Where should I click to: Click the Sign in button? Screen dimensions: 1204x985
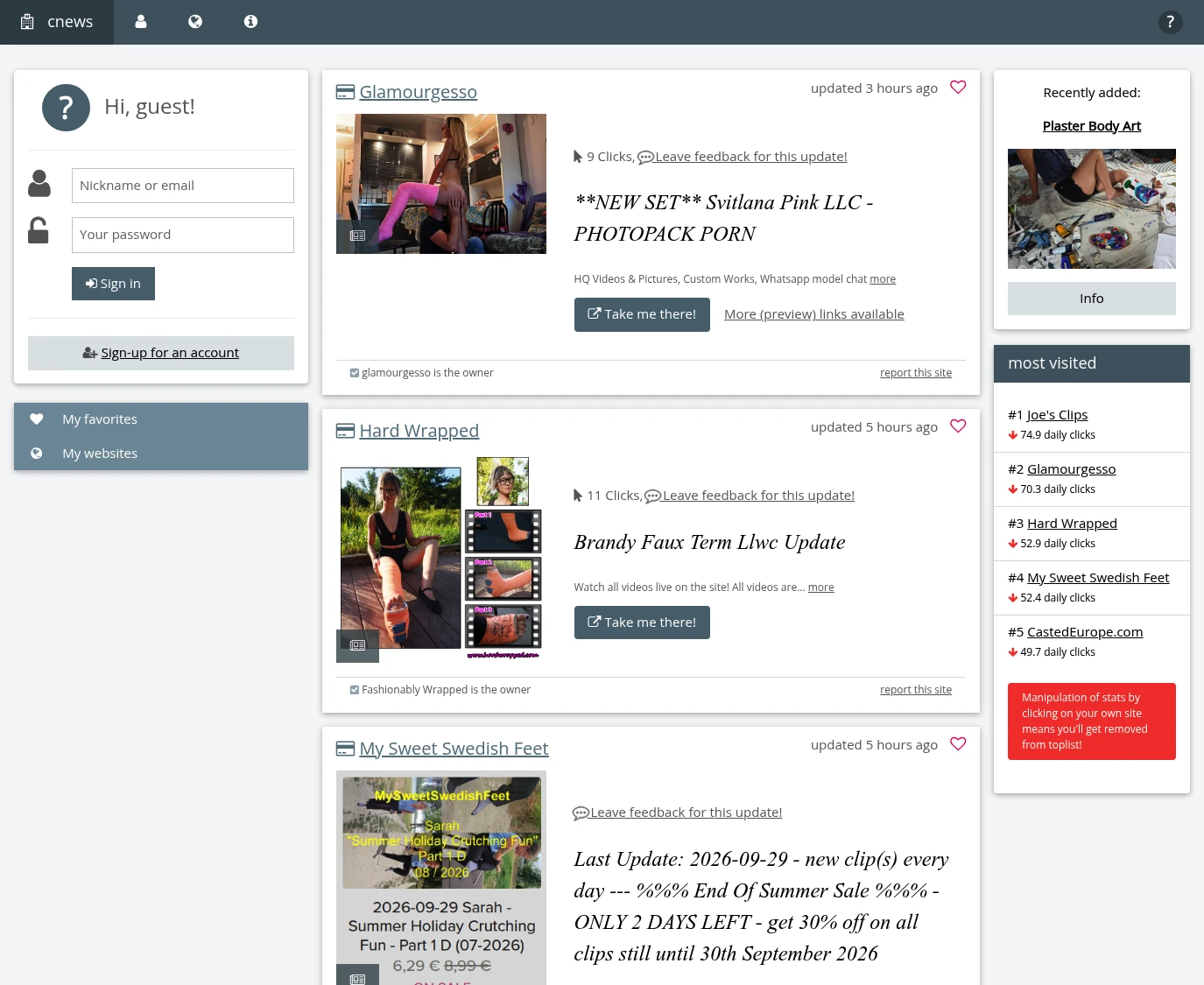[x=113, y=284]
